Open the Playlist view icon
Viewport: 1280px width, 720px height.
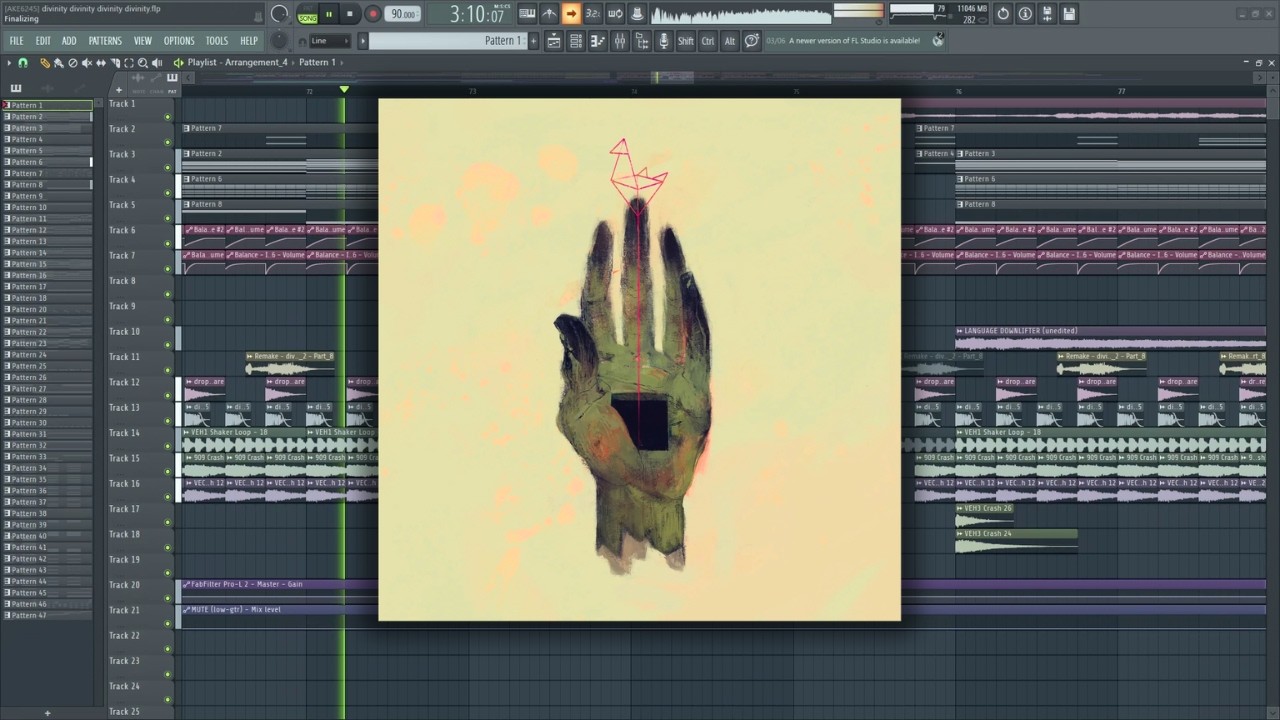point(554,41)
